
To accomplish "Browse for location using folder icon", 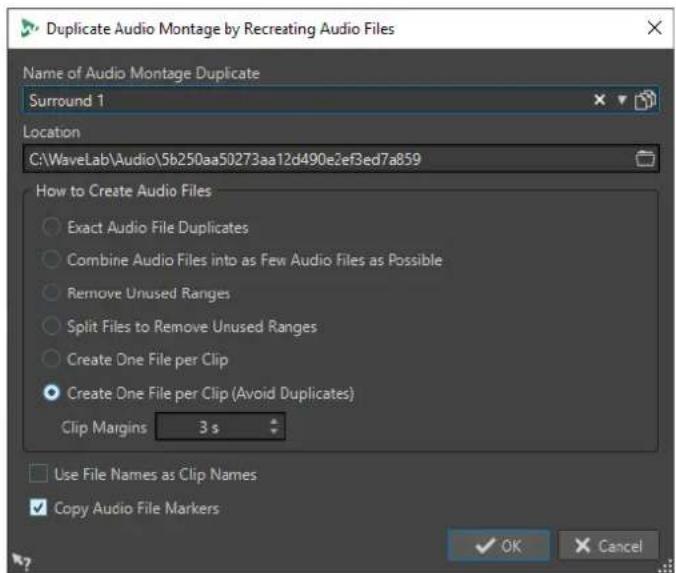I will pyautogui.click(x=645, y=159).
